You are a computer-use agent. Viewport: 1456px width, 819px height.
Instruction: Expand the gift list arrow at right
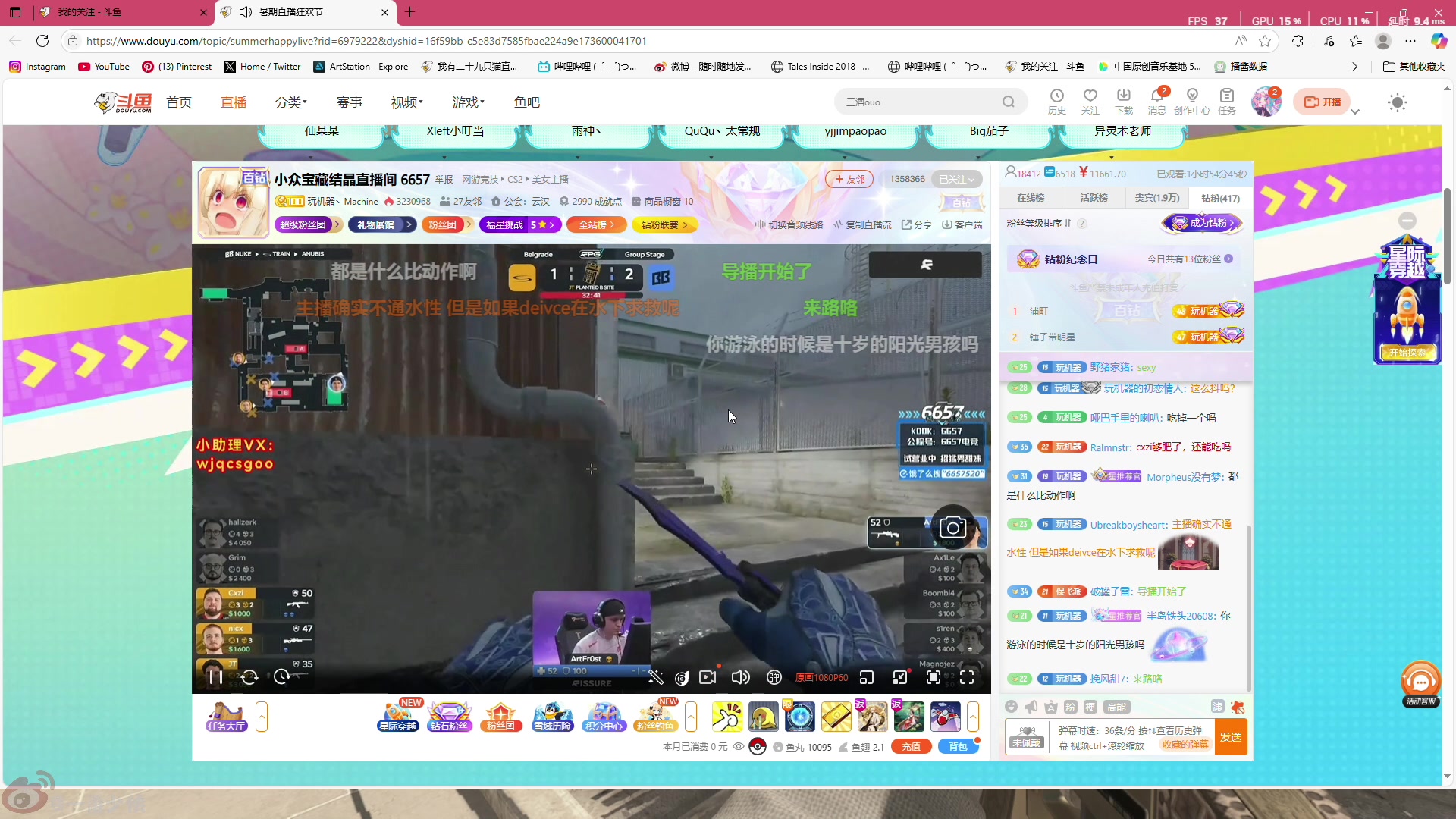tap(973, 717)
